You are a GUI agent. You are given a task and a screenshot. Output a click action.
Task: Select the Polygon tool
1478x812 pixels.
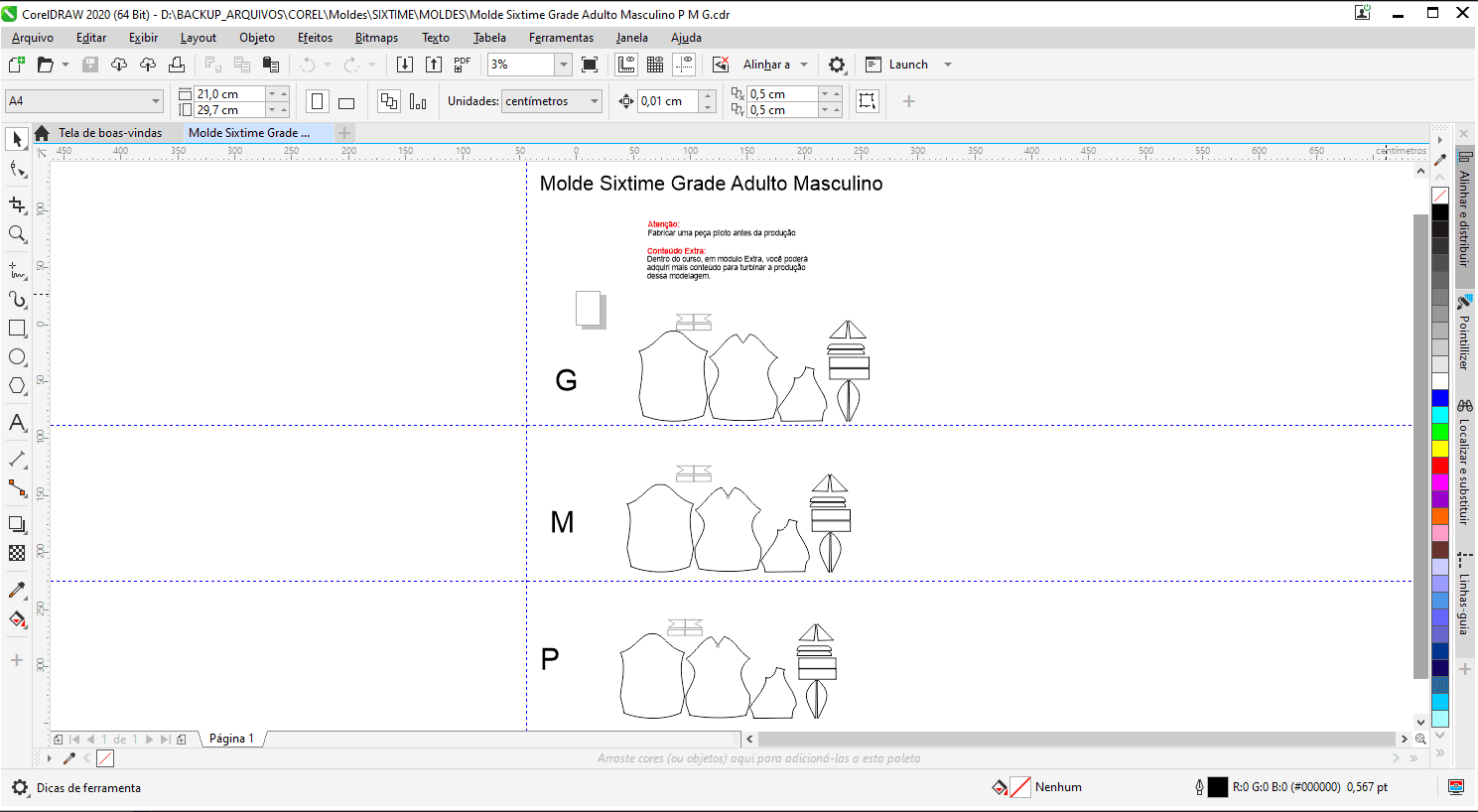17,386
